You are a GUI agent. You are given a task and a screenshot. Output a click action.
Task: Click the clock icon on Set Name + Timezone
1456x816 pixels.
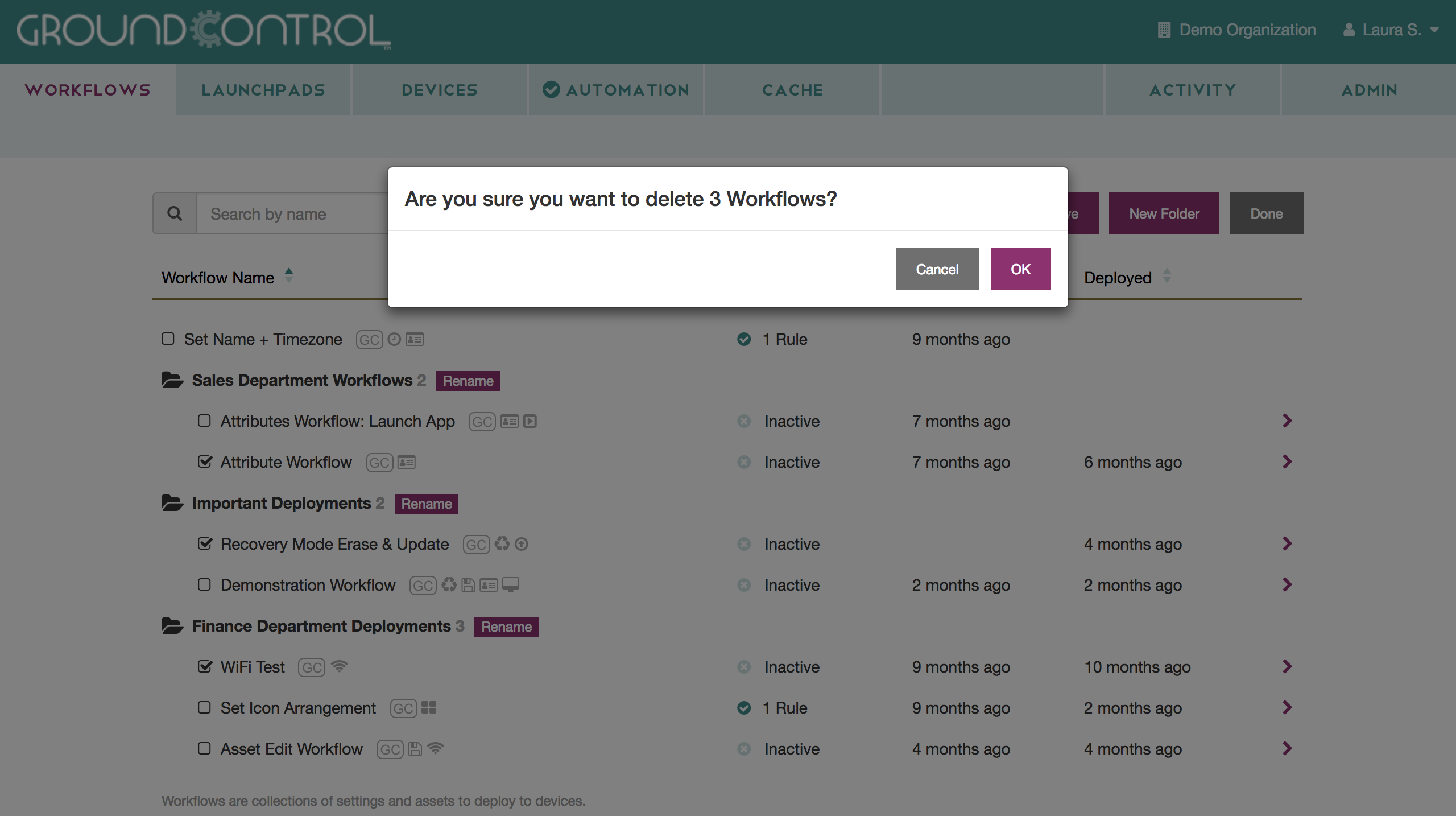coord(394,339)
